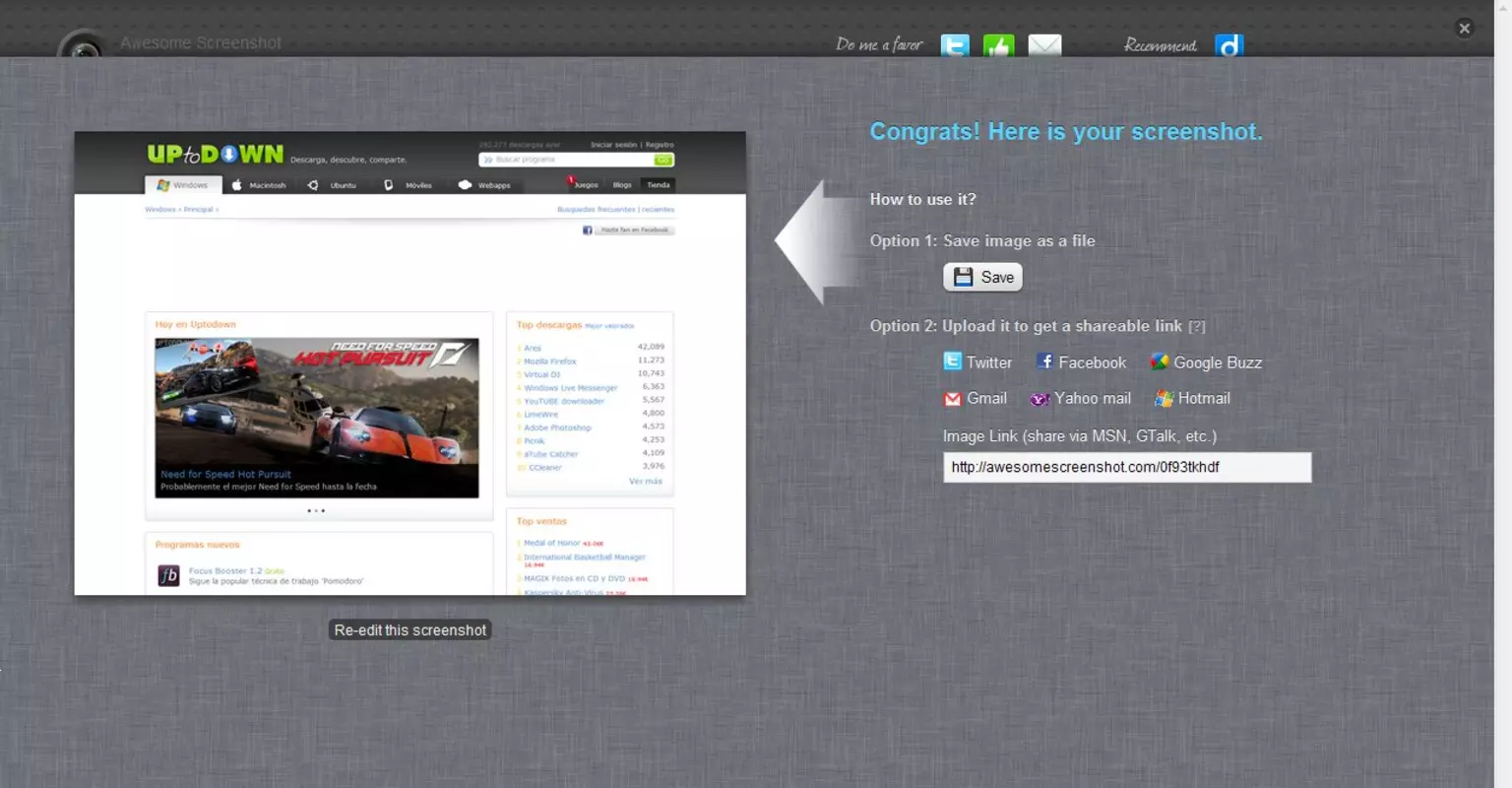Click the envelope email icon in header
1512x788 pixels.
pyautogui.click(x=1044, y=45)
